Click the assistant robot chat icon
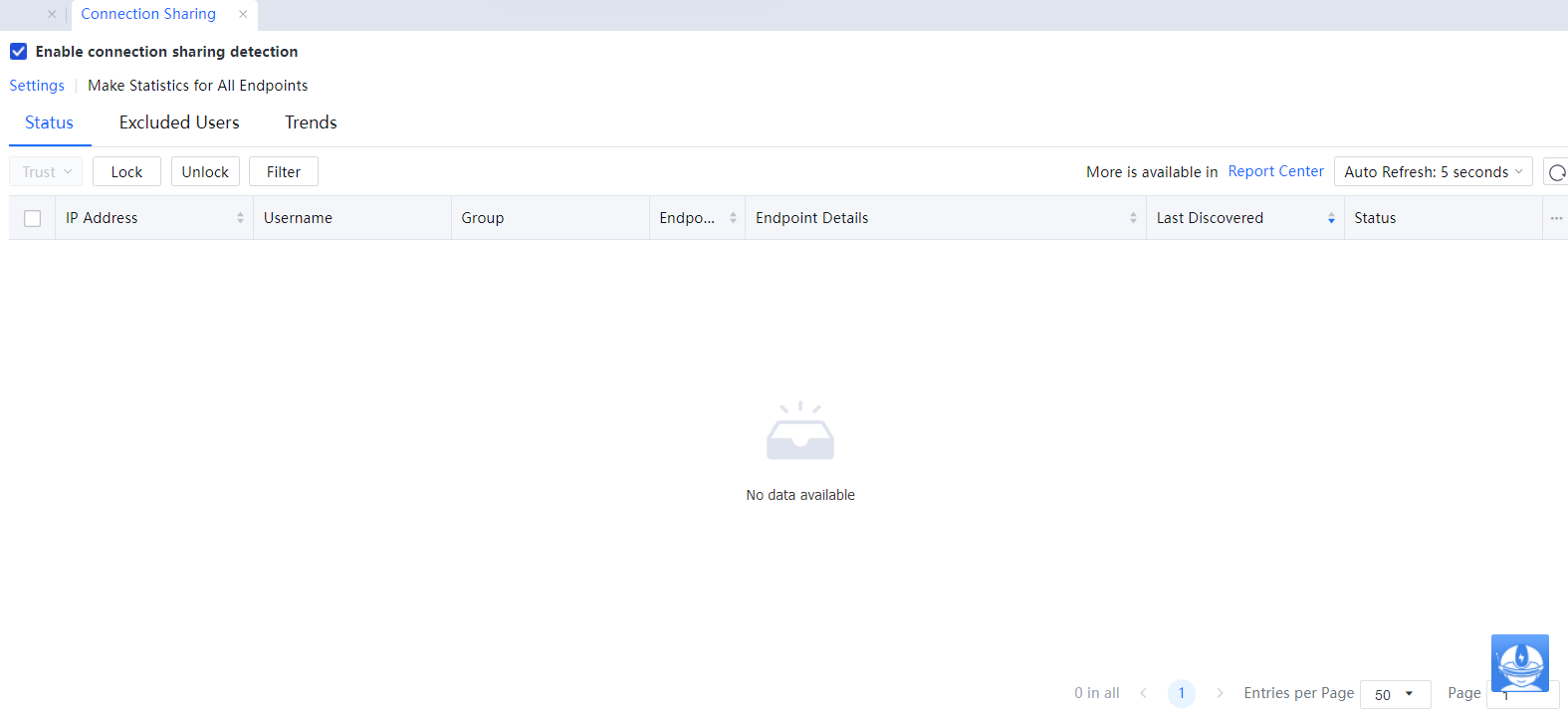Viewport: 1568px width, 716px height. pos(1519,662)
